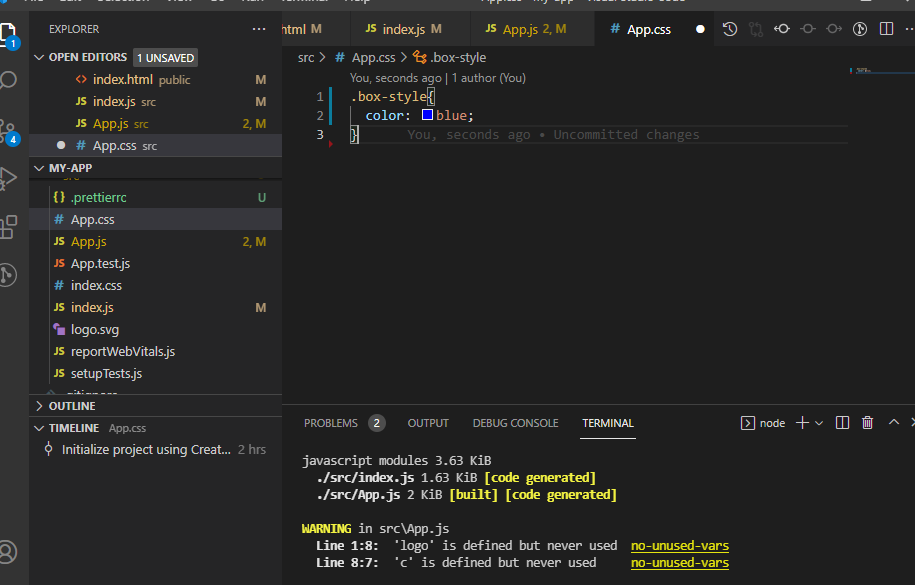
Task: Open the Extensions view
Action: [x=8, y=227]
